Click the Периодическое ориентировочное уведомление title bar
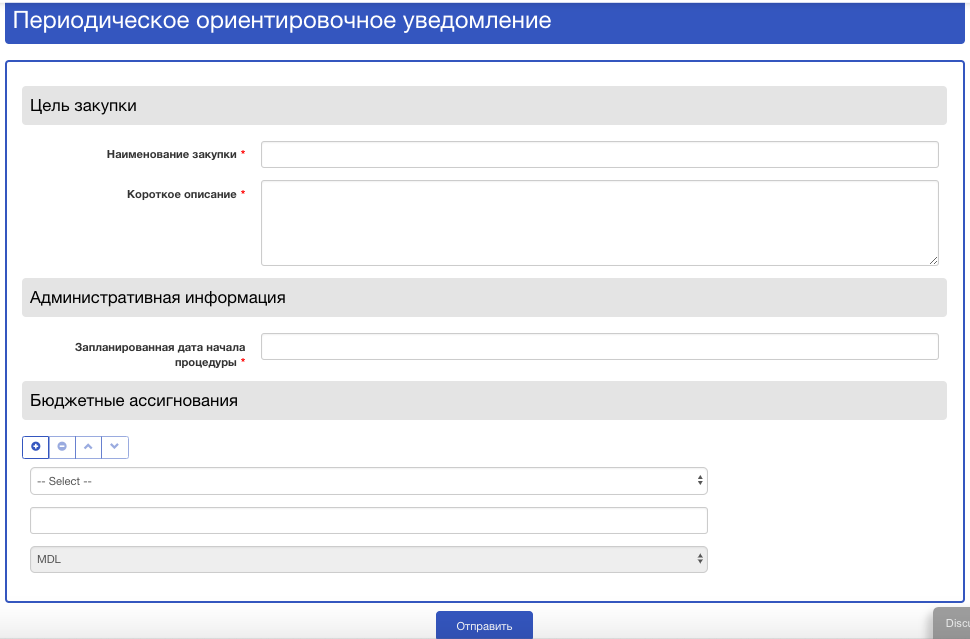970x639 pixels. point(485,22)
